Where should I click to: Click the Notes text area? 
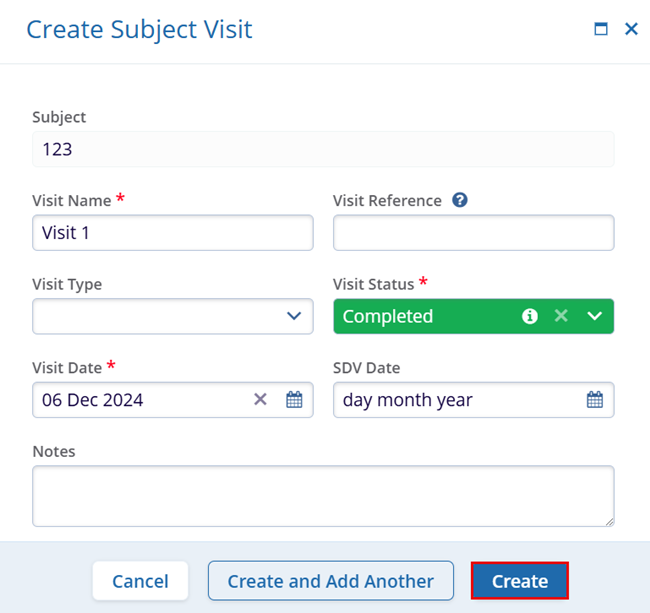coord(322,495)
